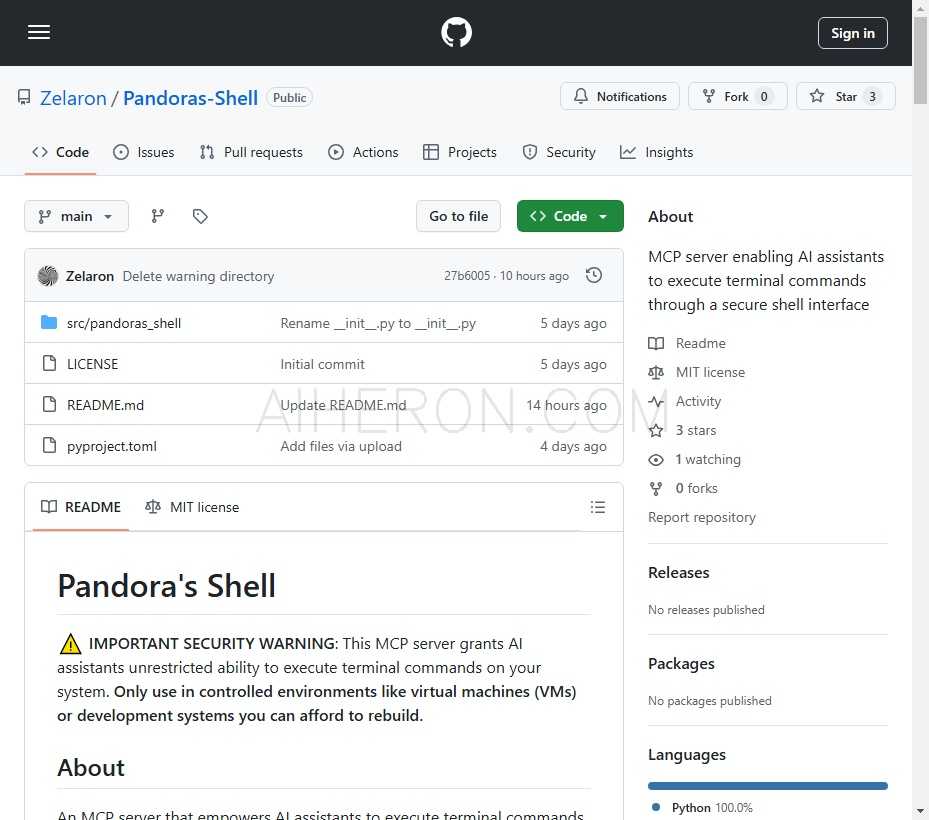This screenshot has width=929, height=820.
Task: Open the Add files via upload commit
Action: [341, 446]
